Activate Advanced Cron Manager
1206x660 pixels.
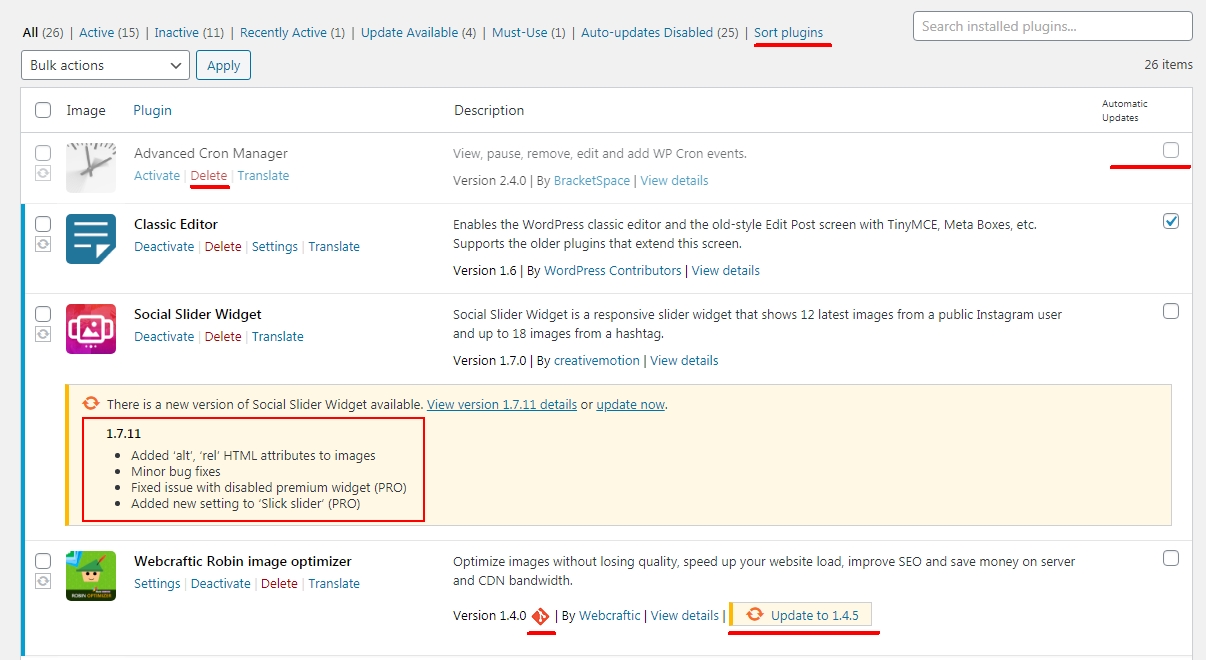pos(157,175)
